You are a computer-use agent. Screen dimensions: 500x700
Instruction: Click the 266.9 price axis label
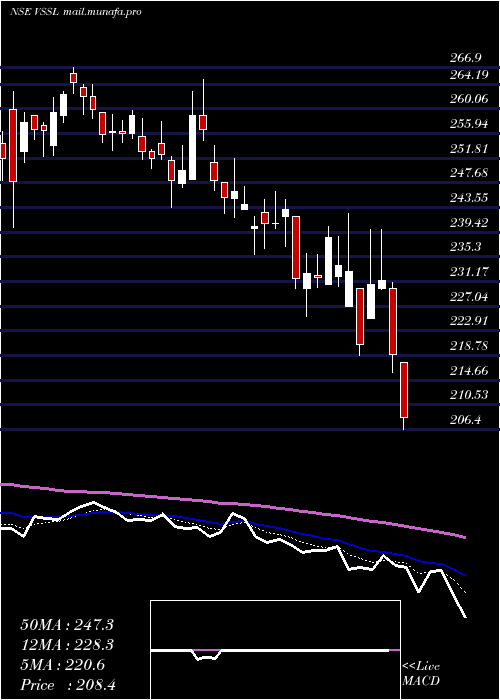(x=465, y=58)
